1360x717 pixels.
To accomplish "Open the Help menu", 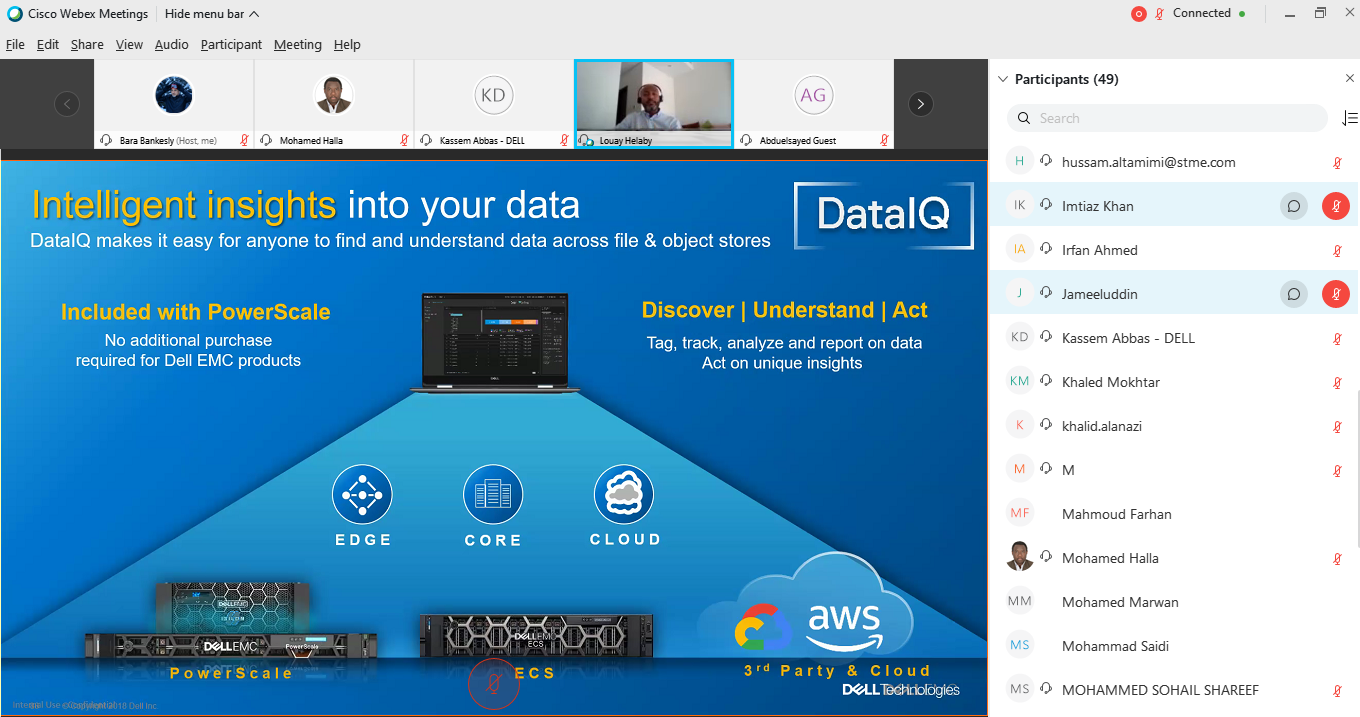I will click(347, 45).
